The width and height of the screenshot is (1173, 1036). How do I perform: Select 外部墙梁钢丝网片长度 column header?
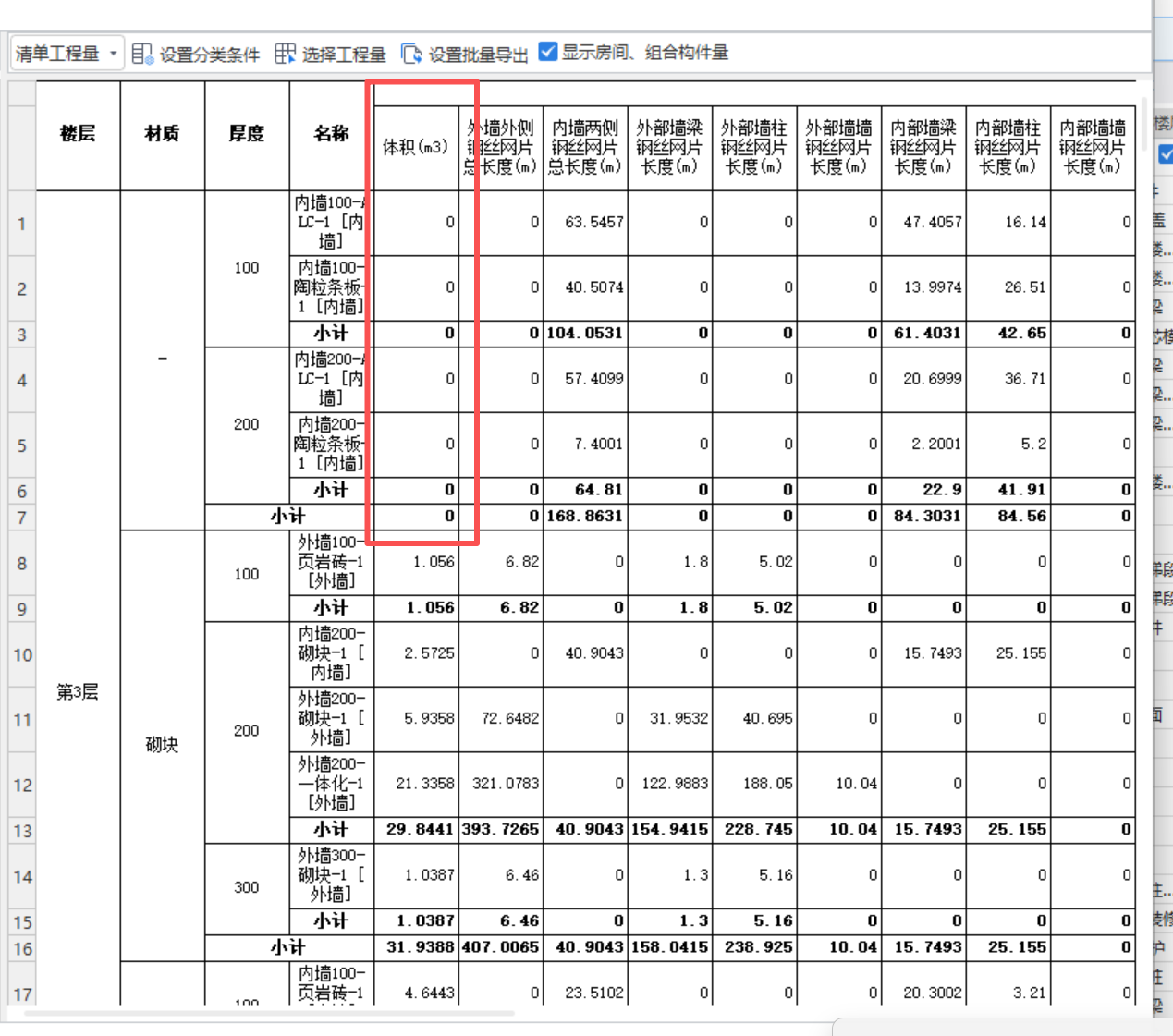point(669,147)
